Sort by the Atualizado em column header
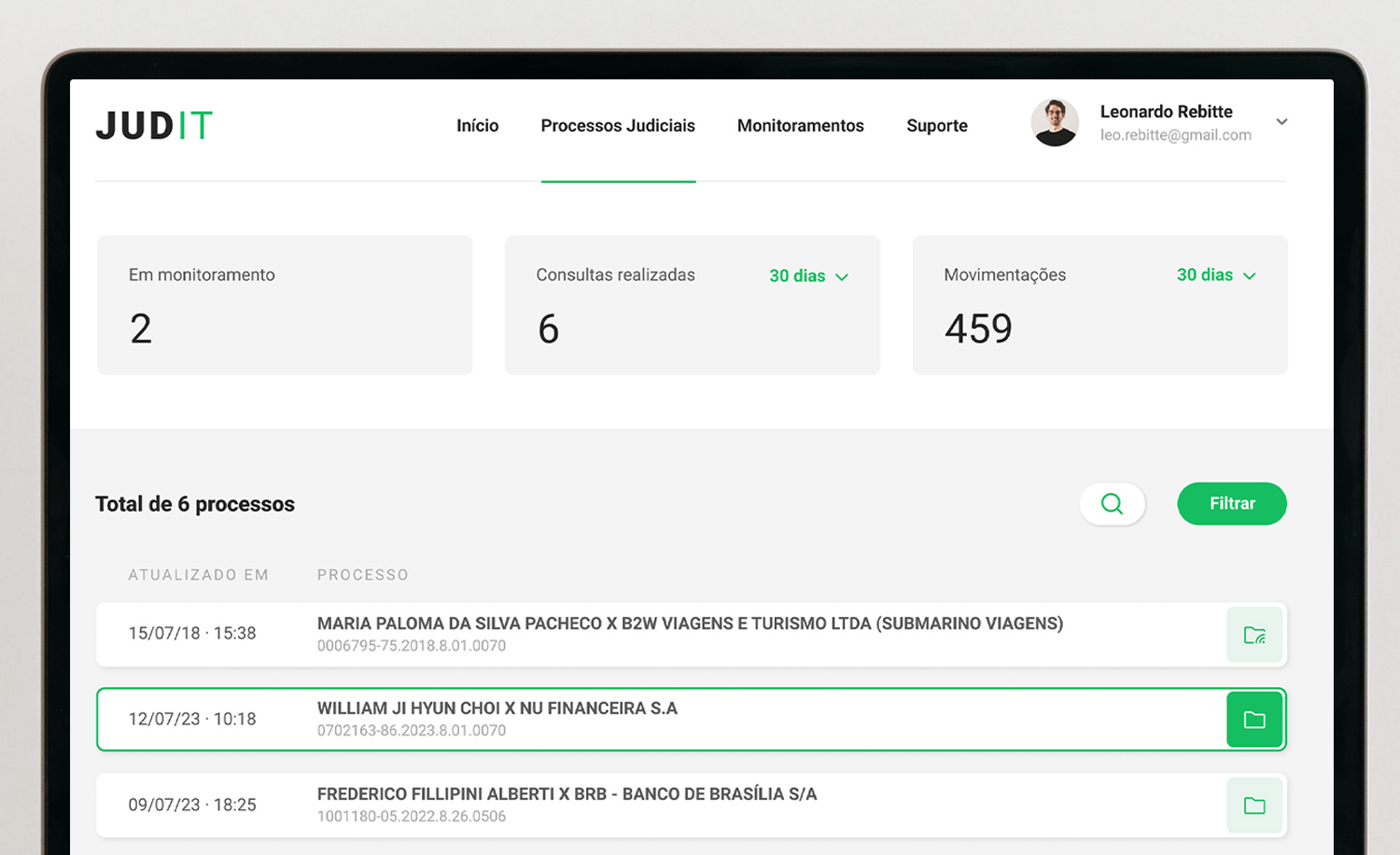Viewport: 1400px width, 855px height. (198, 575)
